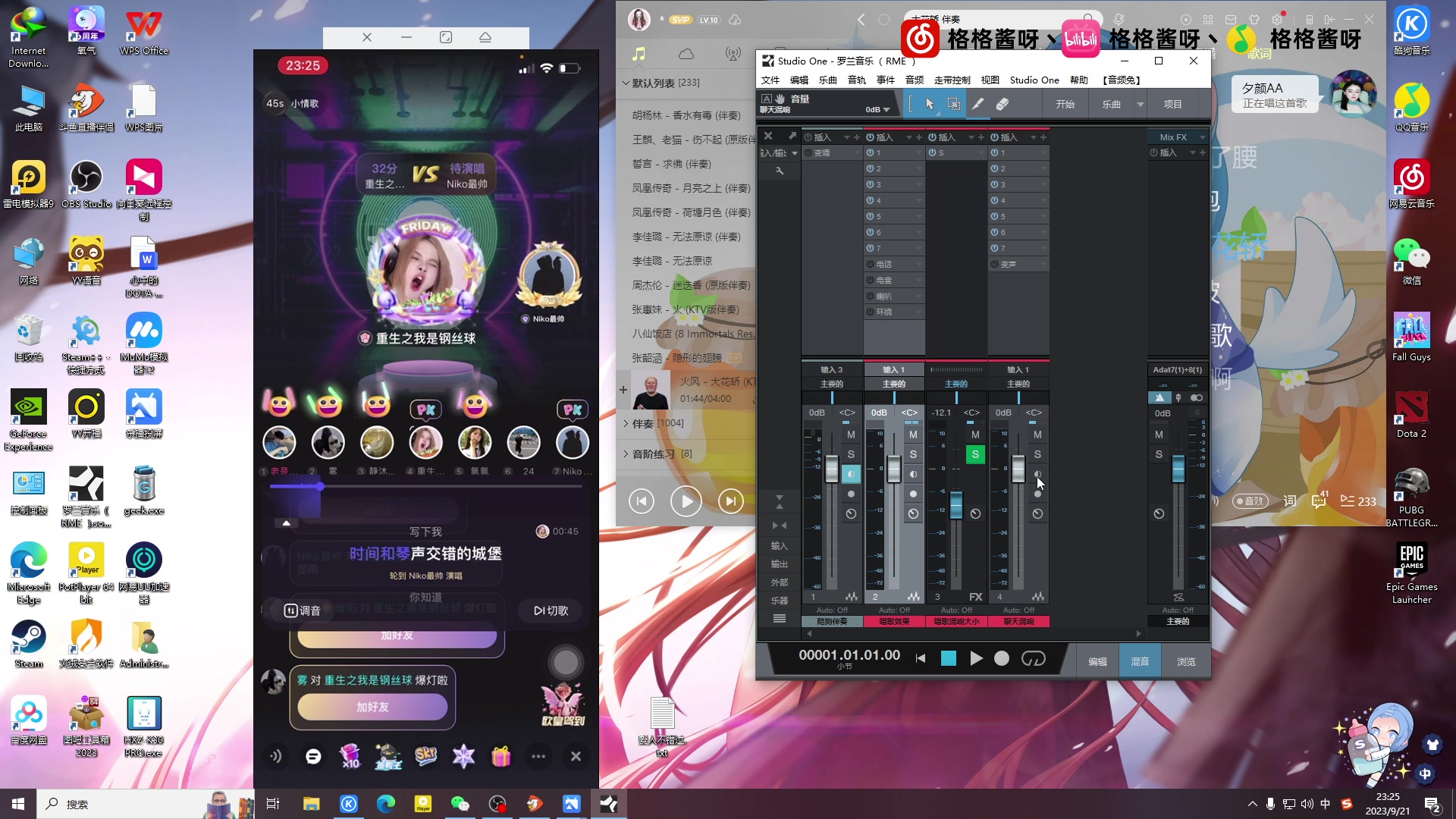Toggle monitor on channel 1 酷狗伴奏
Screen dimensions: 1456x819
pyautogui.click(x=851, y=474)
